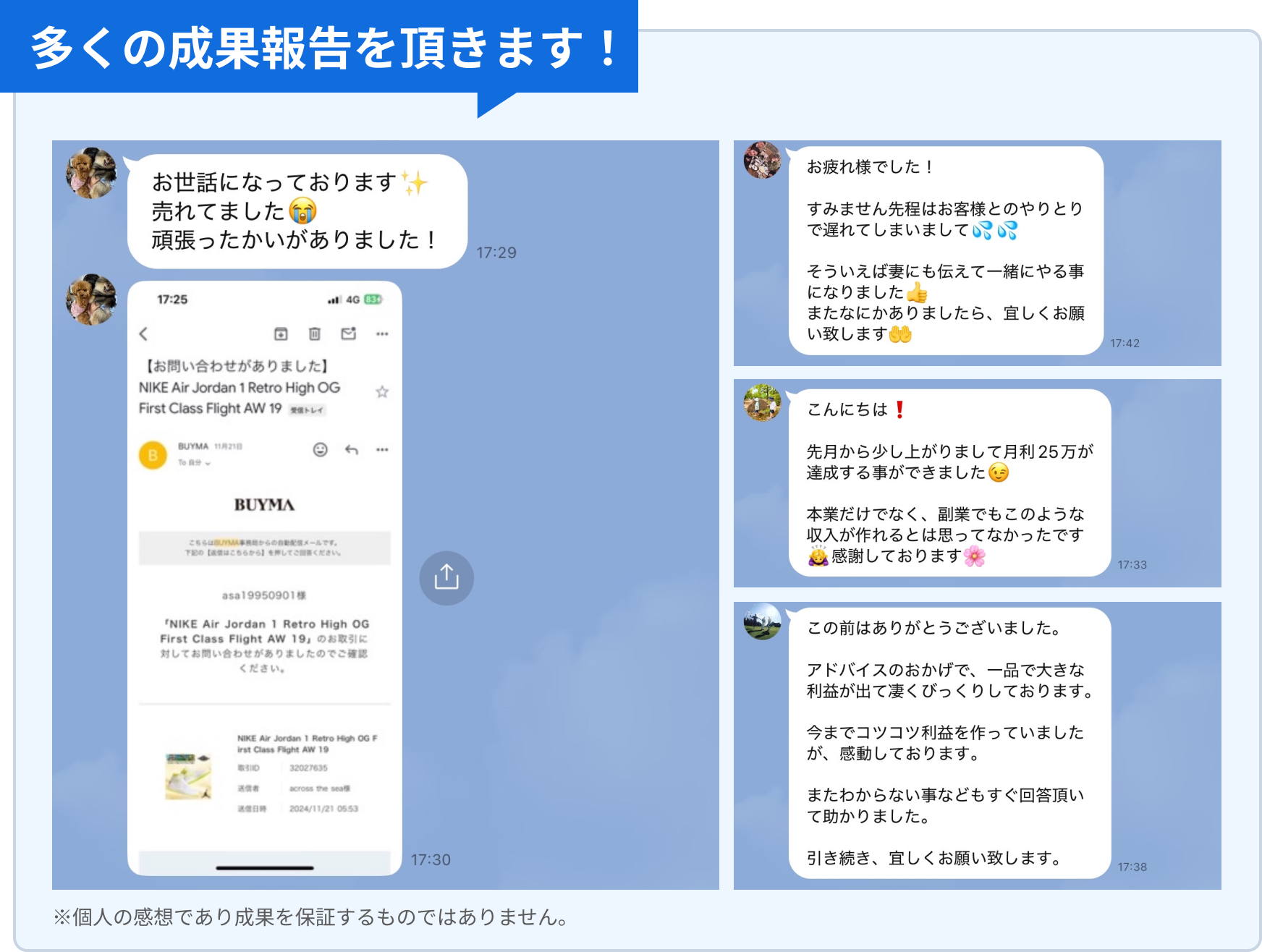Viewport: 1262px width, 952px height.
Task: Click the avatar beside the こんにちは message
Action: click(x=763, y=403)
